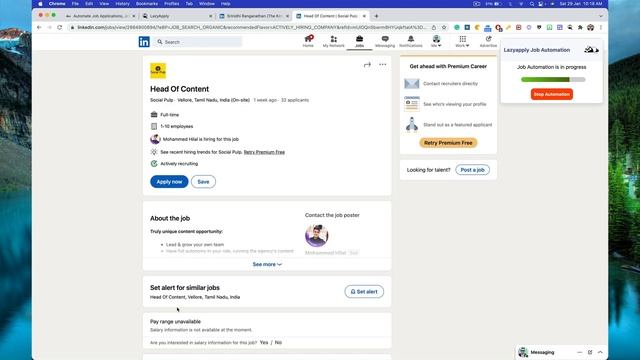Open the job's three-dot more menu
This screenshot has width=640, height=360.
coord(382,64)
